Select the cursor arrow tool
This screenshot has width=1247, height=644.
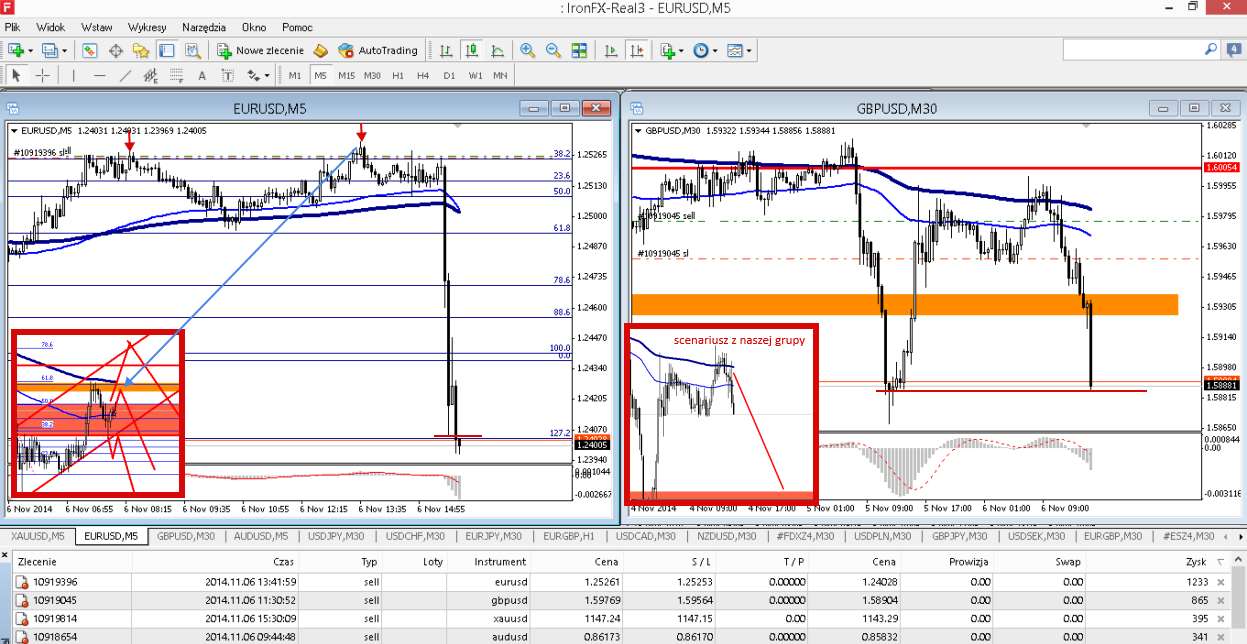pyautogui.click(x=17, y=75)
